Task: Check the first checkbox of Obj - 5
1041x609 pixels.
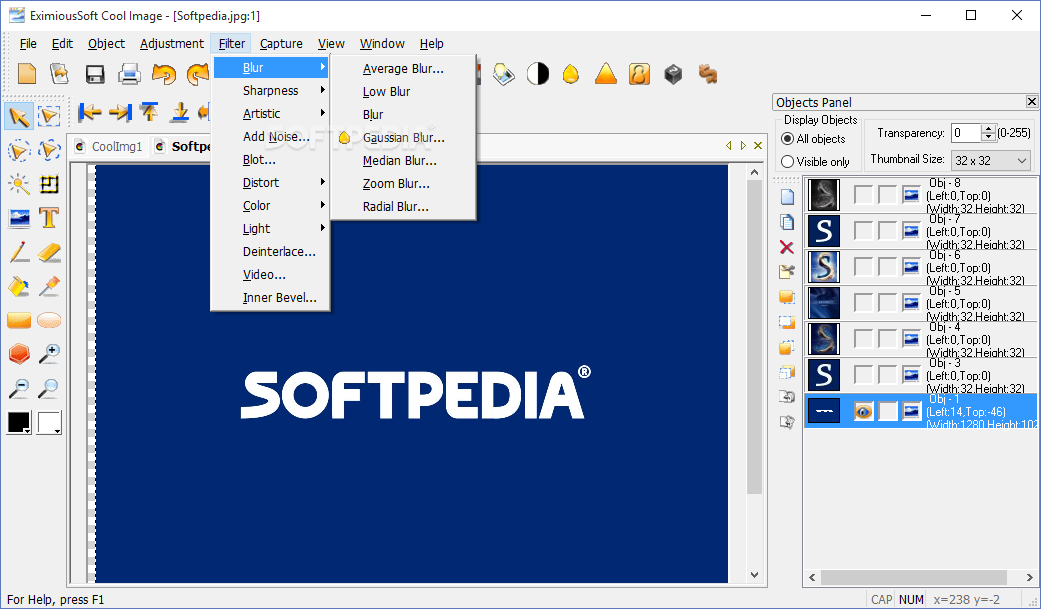Action: (x=863, y=303)
